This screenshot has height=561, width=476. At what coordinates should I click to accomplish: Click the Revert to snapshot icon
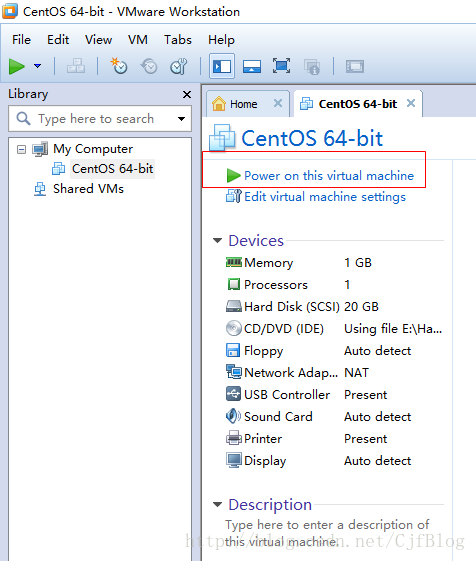[x=149, y=67]
